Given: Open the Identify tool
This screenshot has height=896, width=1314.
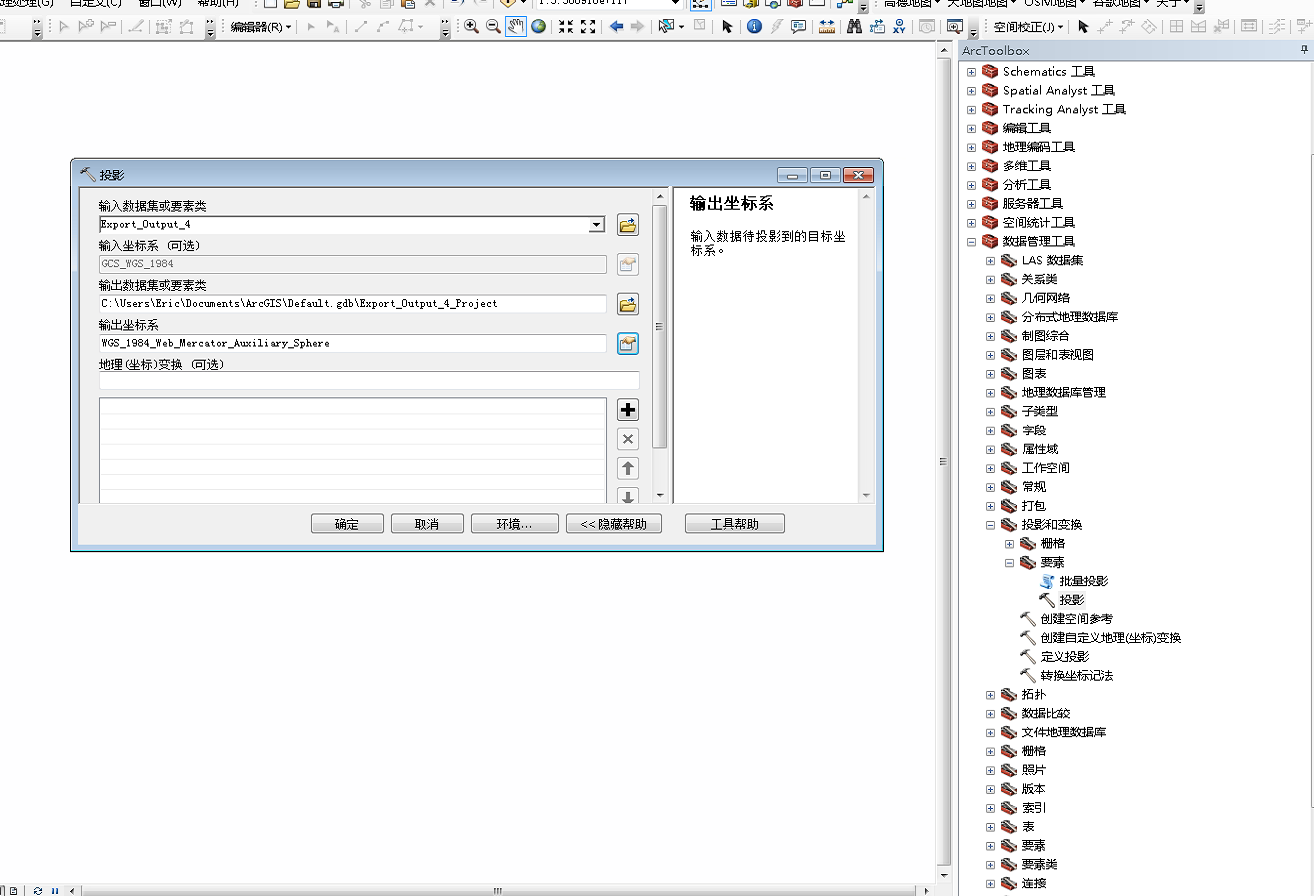Looking at the screenshot, I should (754, 27).
